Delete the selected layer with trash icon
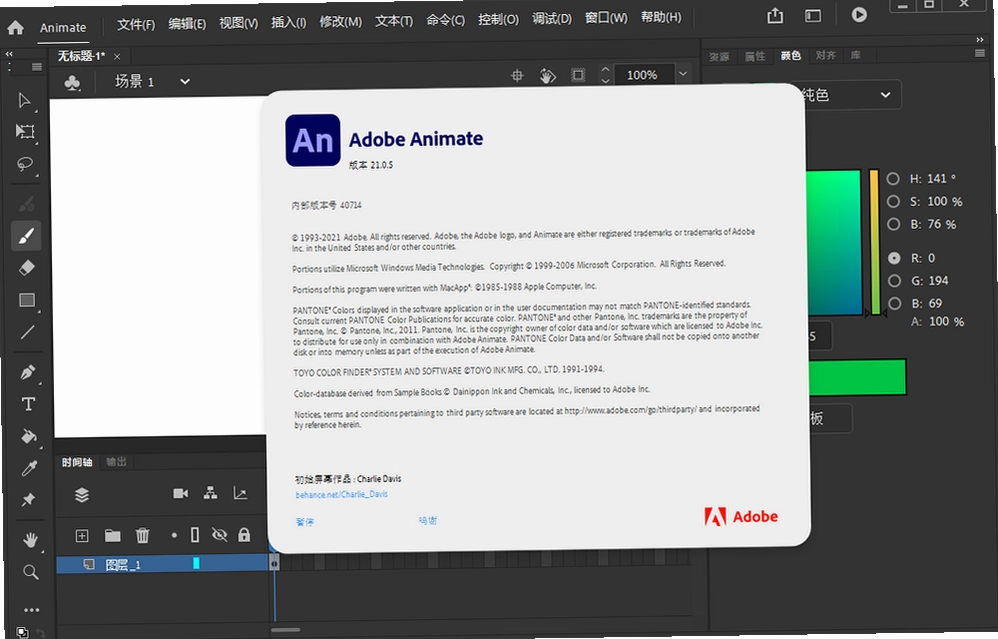 click(143, 535)
